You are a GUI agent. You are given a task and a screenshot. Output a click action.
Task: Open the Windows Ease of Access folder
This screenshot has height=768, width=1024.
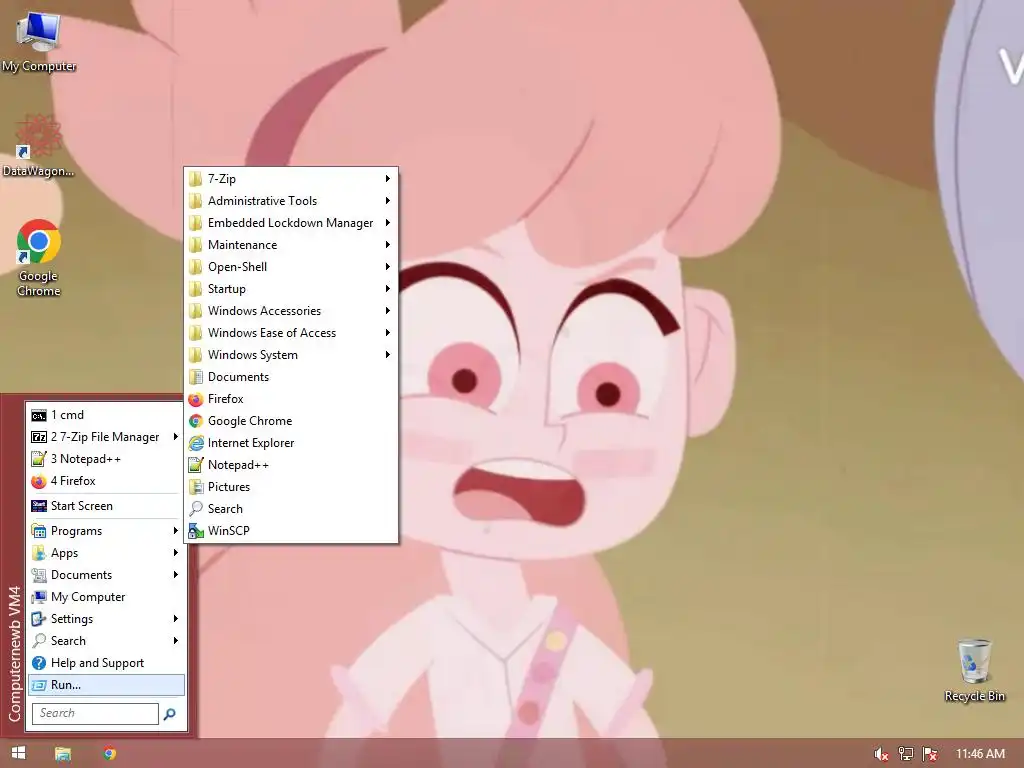(x=291, y=332)
